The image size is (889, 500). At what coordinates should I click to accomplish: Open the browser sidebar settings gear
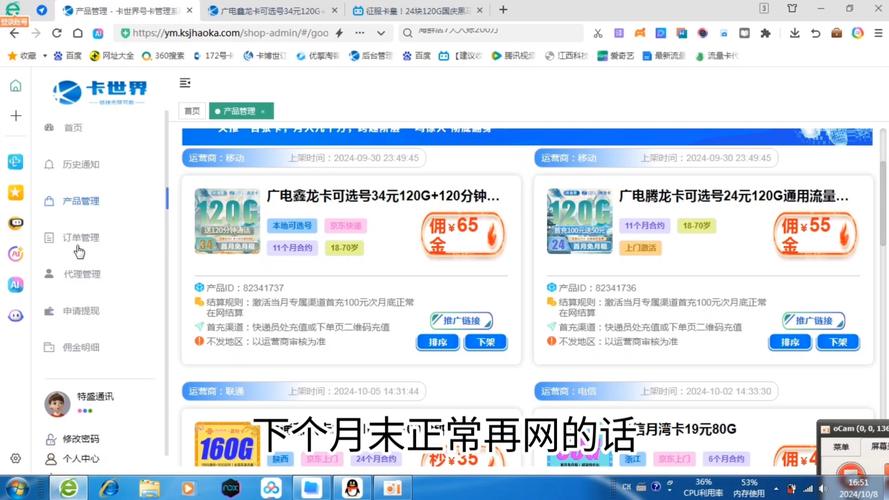(x=15, y=458)
